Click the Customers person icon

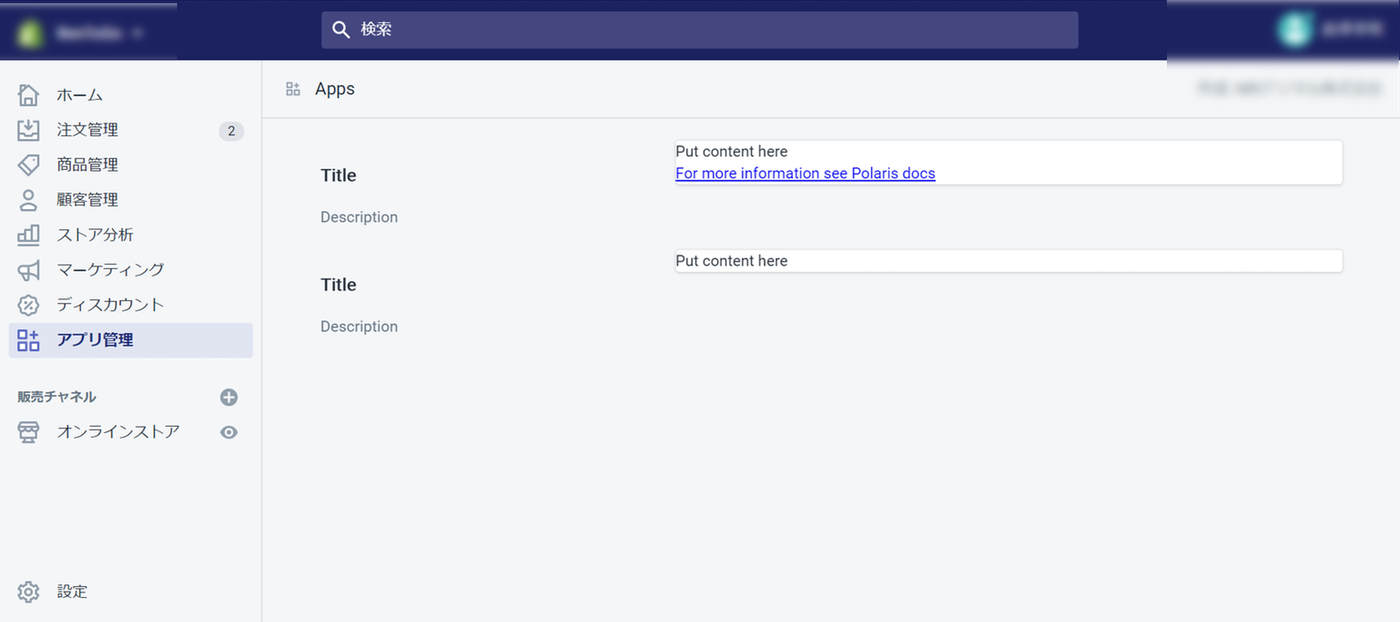(x=29, y=200)
